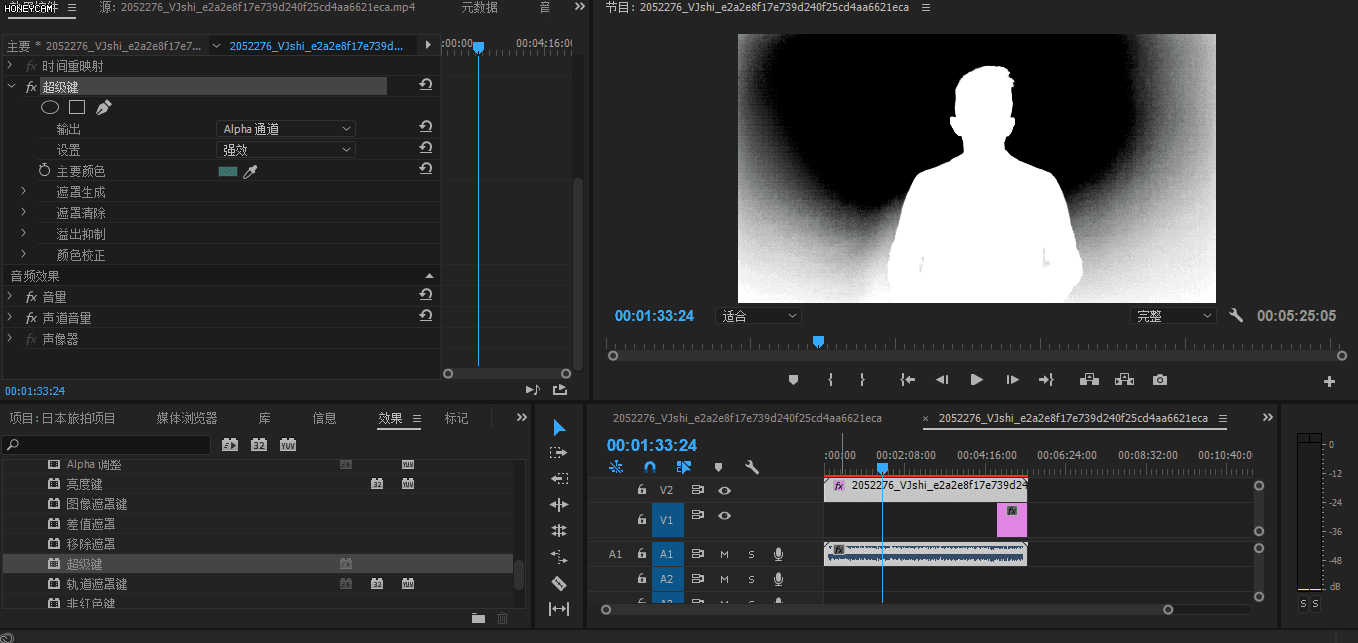Switch to the 信息 panel tab
Viewport: 1358px width, 643px height.
click(x=324, y=418)
